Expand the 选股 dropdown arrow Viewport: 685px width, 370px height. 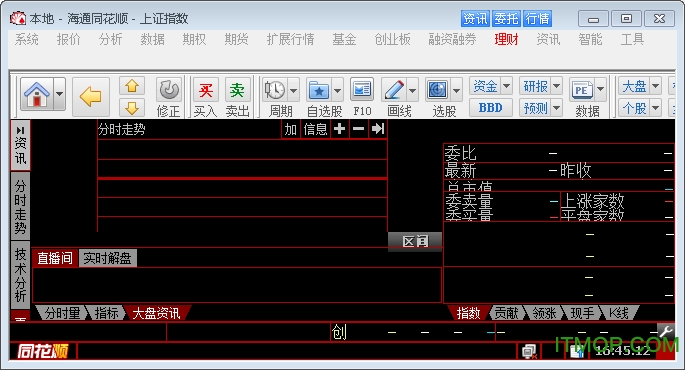pyautogui.click(x=457, y=90)
